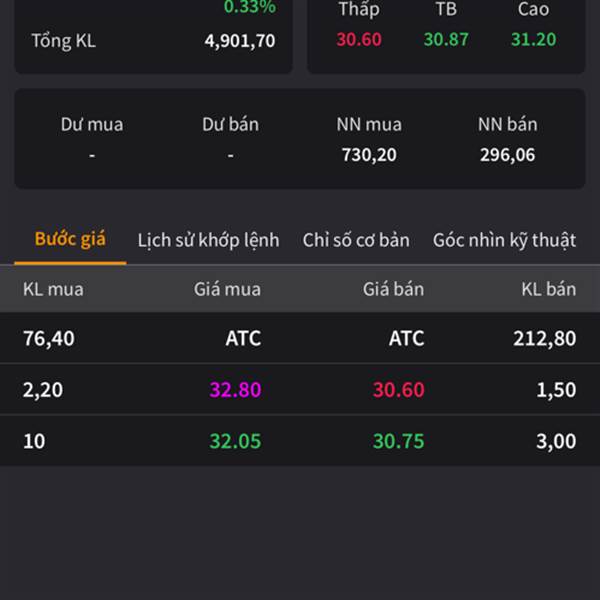Tap the Giá mua column header
This screenshot has height=600, width=600.
click(227, 289)
